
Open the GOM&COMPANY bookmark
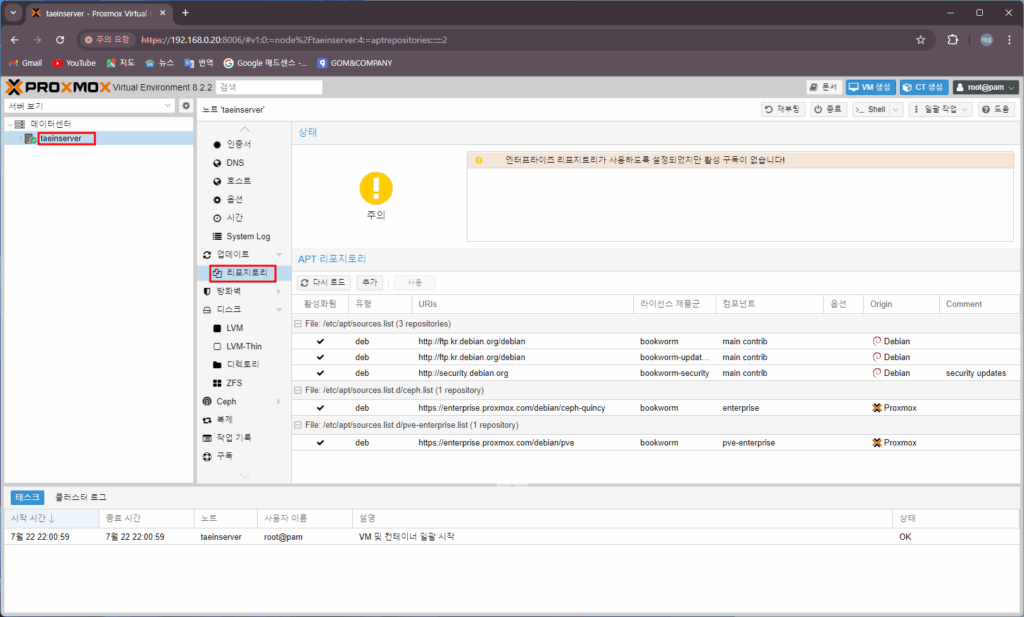355,63
